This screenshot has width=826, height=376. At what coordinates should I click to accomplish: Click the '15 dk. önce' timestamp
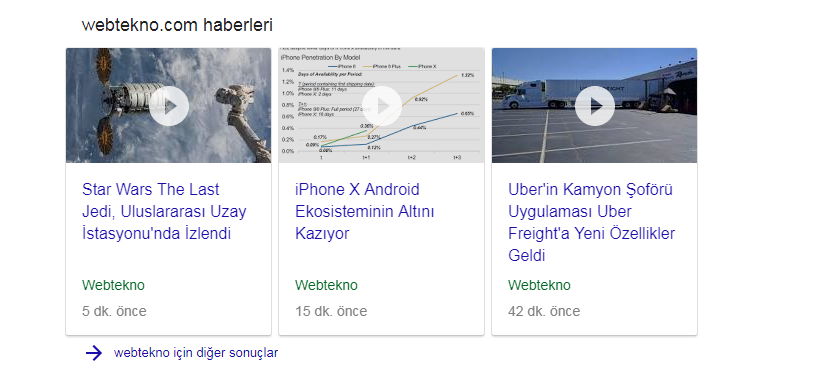(x=331, y=311)
